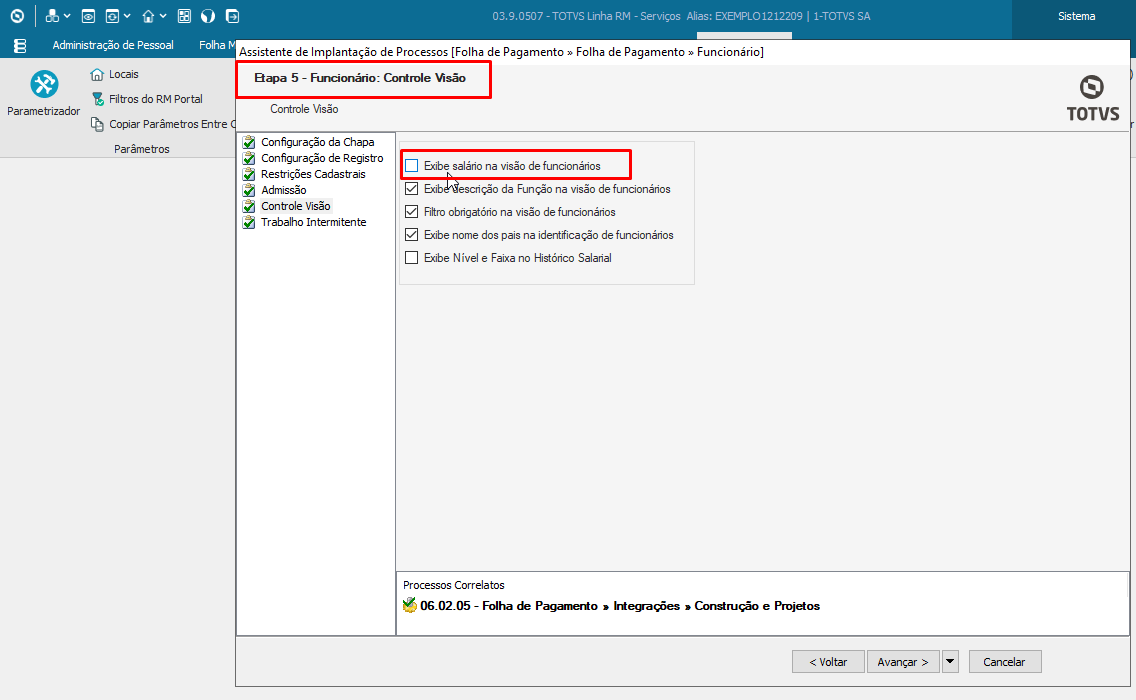1136x700 pixels.
Task: Click the Parametrizador tools icon
Action: point(44,85)
